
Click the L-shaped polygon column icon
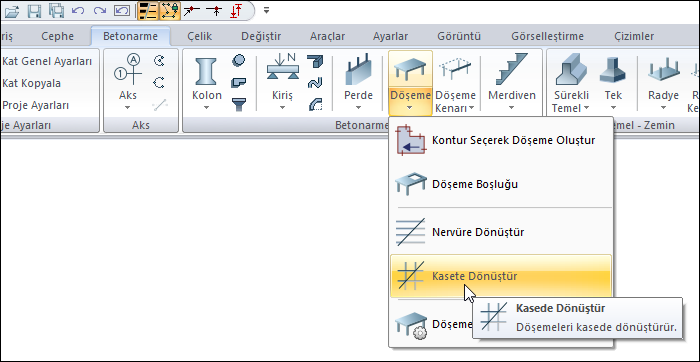pos(238,83)
